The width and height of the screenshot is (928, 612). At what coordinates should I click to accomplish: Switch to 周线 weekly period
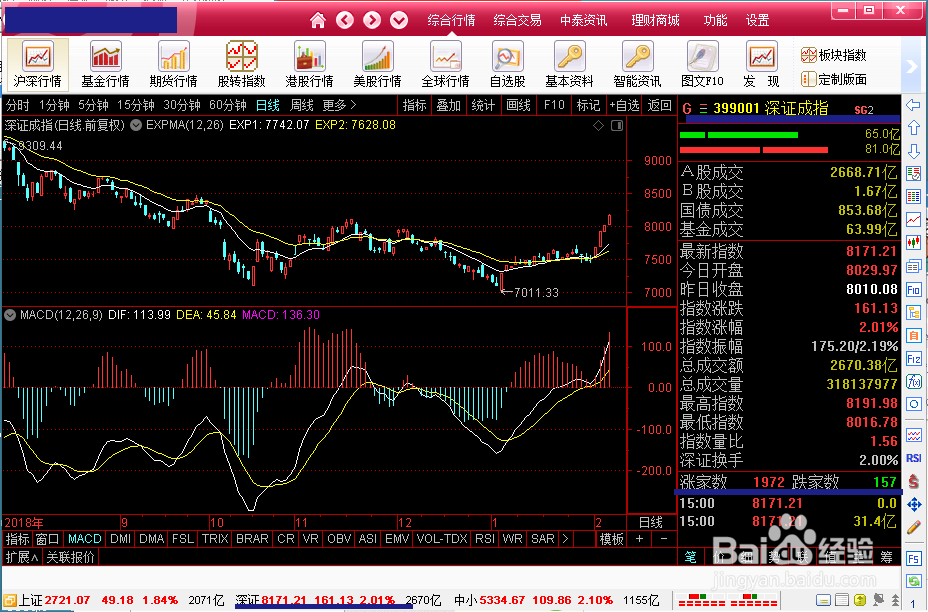(301, 105)
